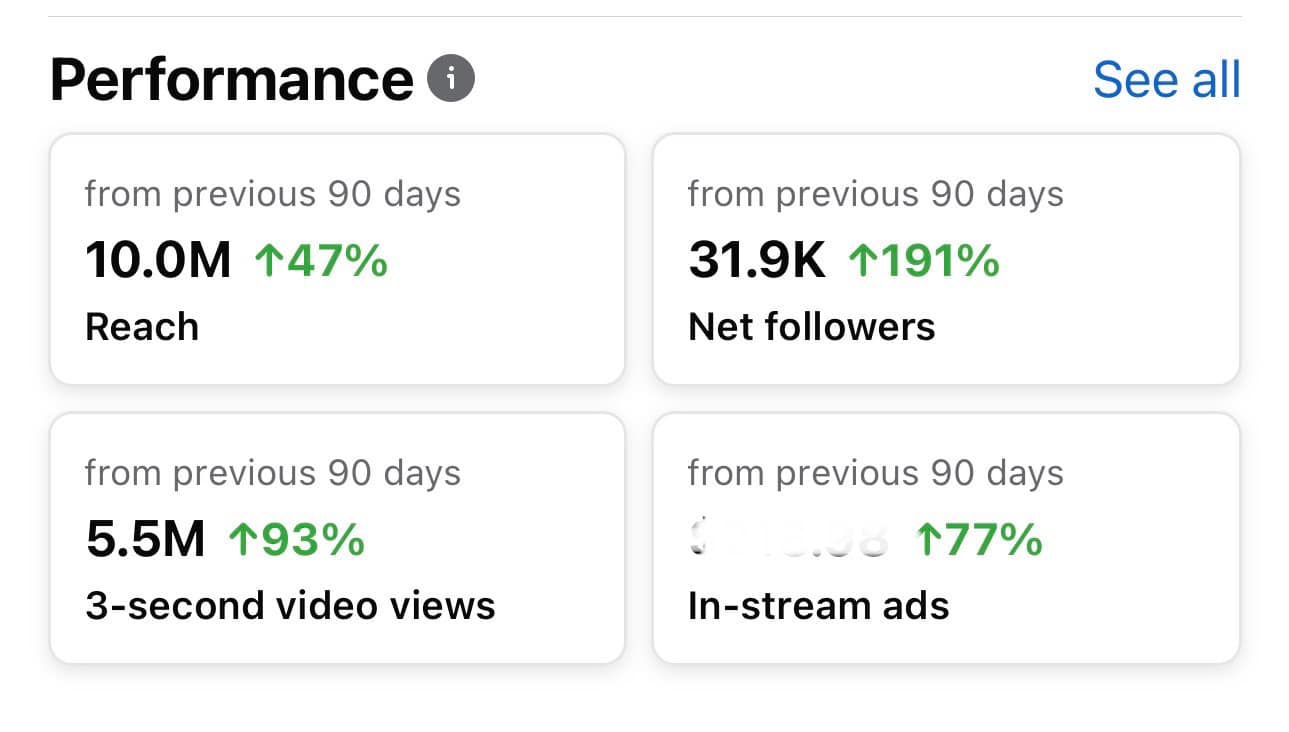Open the Performance info icon
The image size is (1289, 732).
[451, 79]
